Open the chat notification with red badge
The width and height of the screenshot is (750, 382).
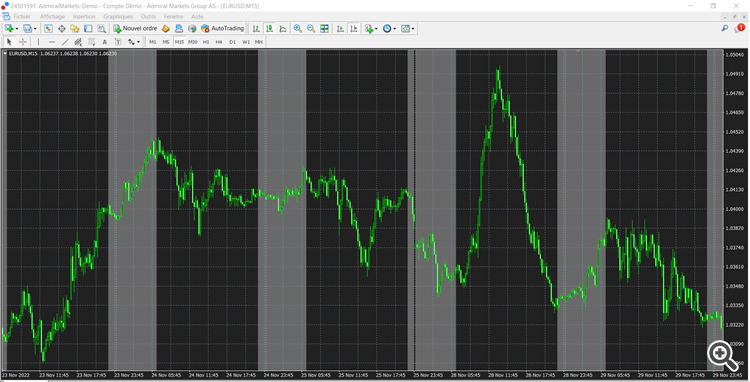point(739,29)
